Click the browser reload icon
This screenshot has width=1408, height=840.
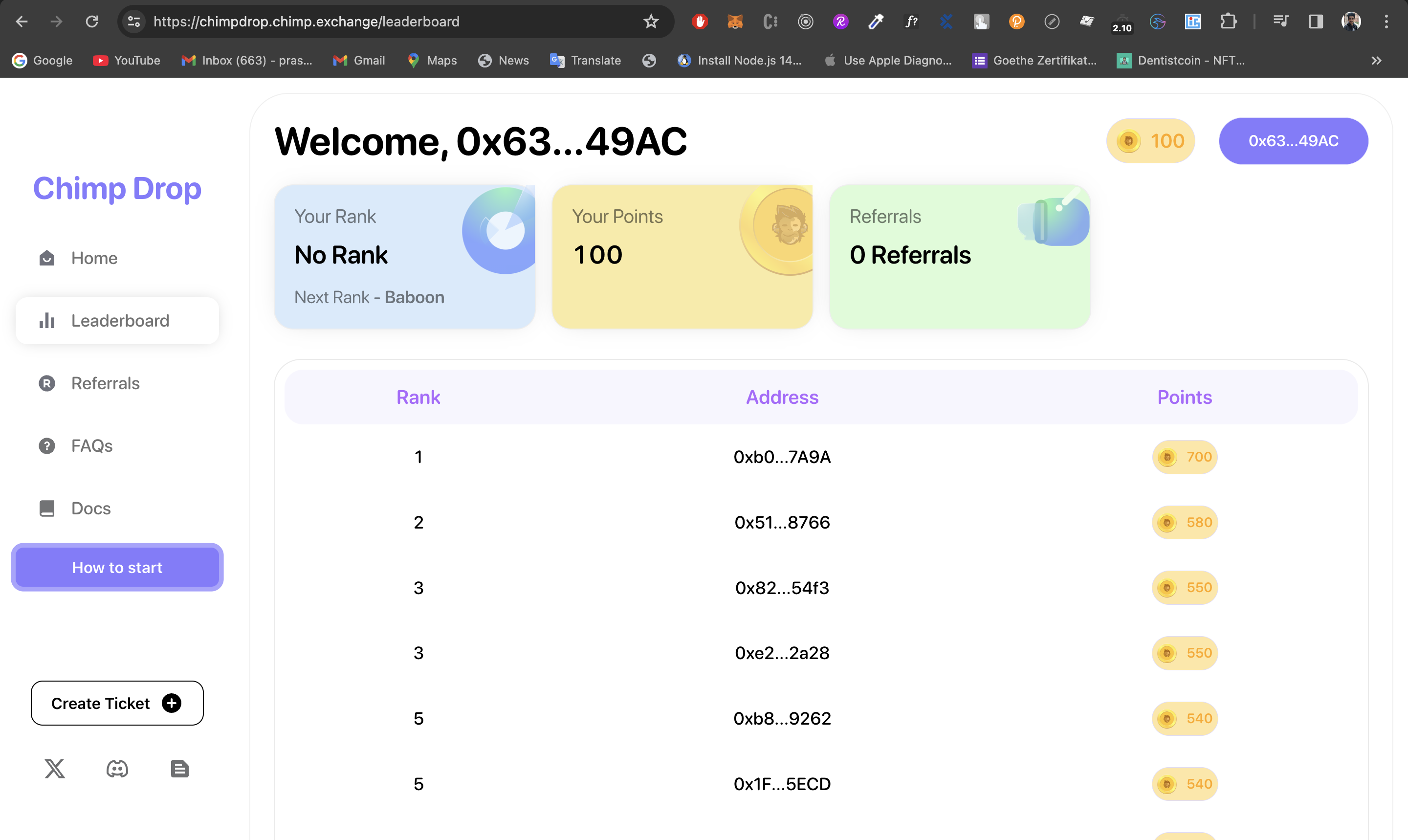point(92,22)
